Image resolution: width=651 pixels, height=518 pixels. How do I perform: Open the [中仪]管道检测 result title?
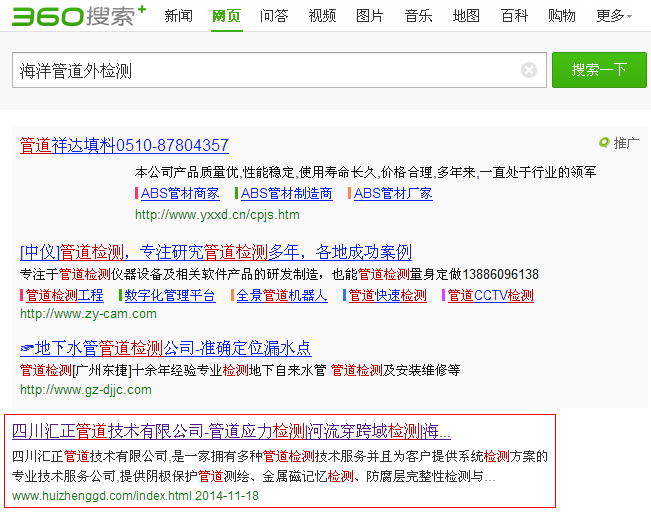tap(215, 252)
